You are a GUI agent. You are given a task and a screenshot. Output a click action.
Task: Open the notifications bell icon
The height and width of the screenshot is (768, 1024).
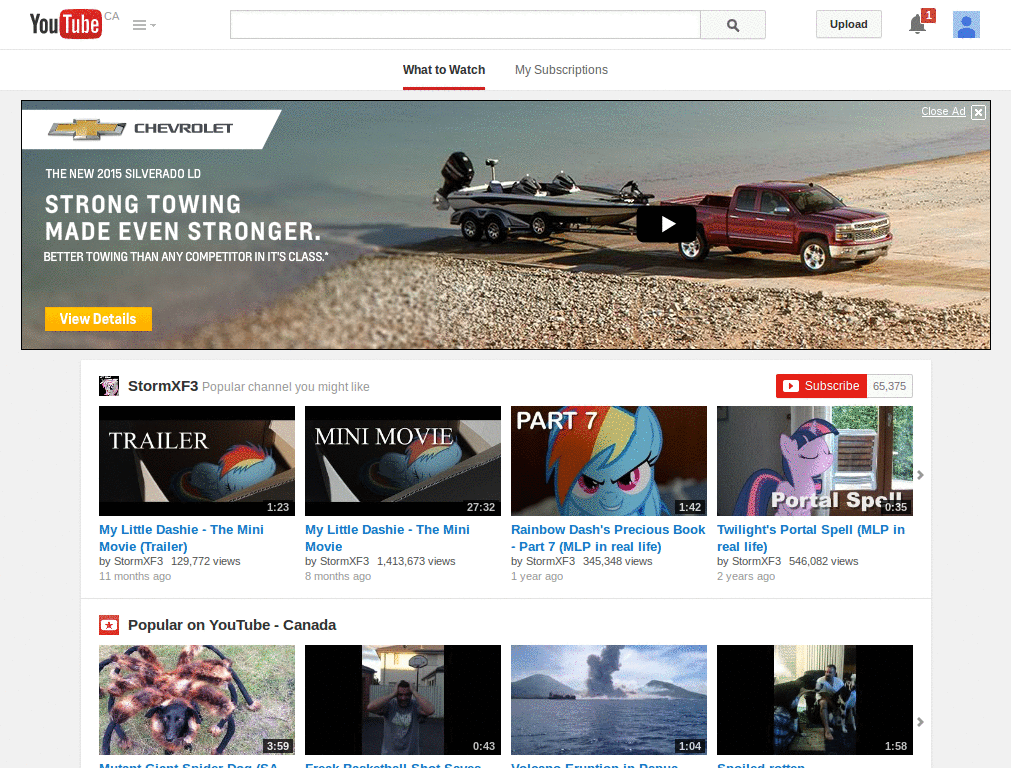pyautogui.click(x=917, y=25)
